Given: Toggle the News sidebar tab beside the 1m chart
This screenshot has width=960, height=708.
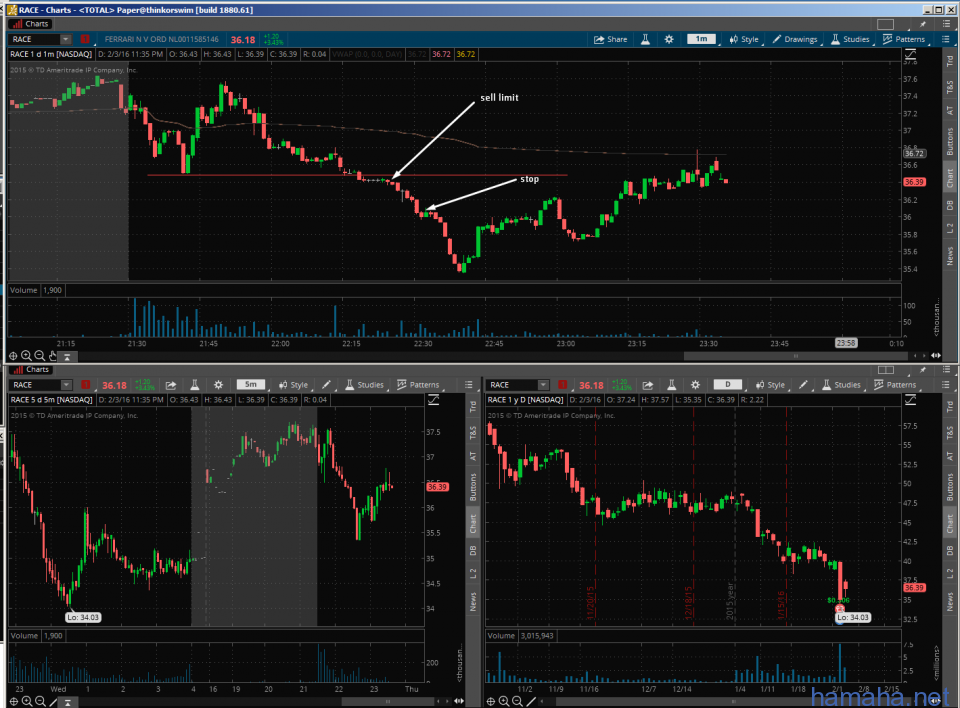Looking at the screenshot, I should coord(950,255).
